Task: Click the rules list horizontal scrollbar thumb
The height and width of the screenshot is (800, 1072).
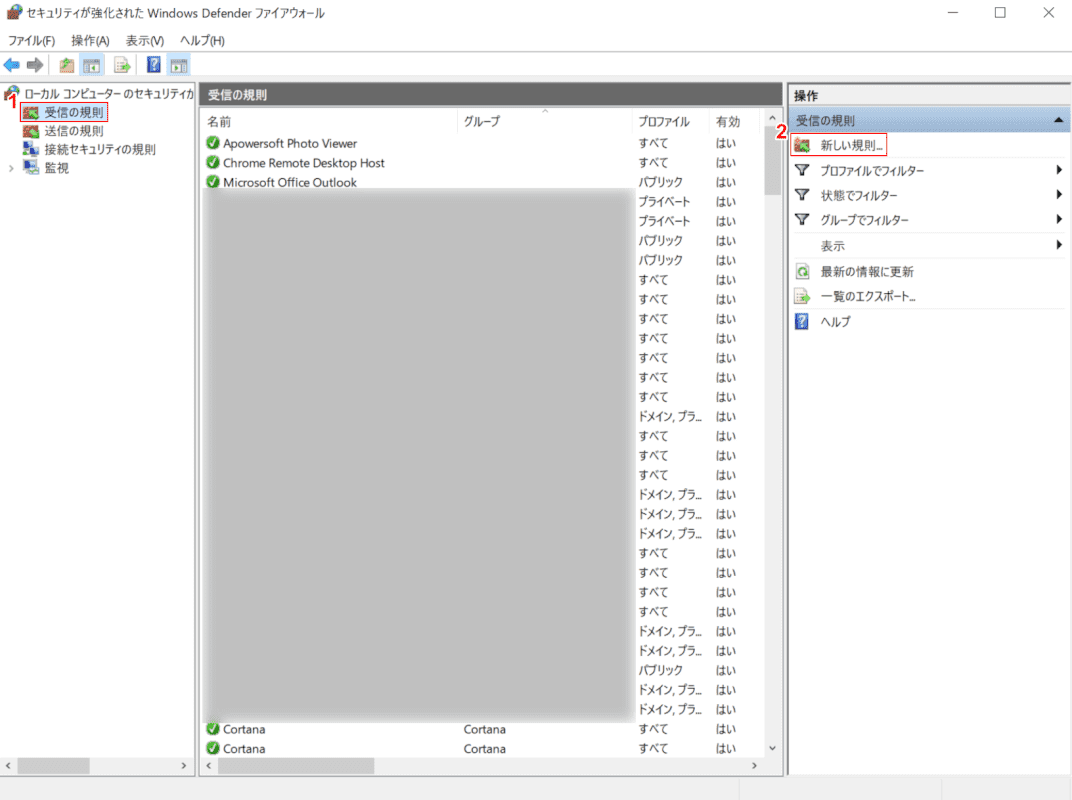Action: [296, 766]
